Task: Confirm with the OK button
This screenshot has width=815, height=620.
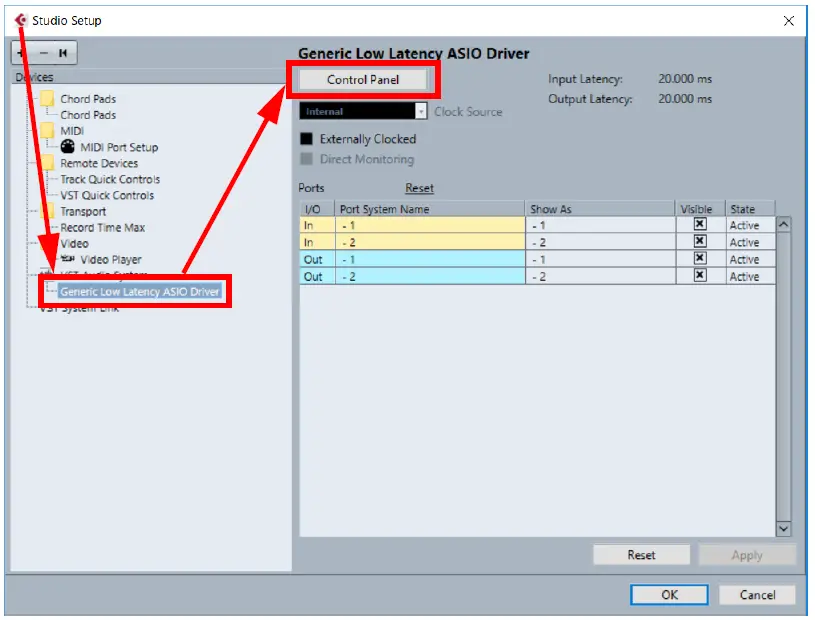Action: (x=669, y=595)
